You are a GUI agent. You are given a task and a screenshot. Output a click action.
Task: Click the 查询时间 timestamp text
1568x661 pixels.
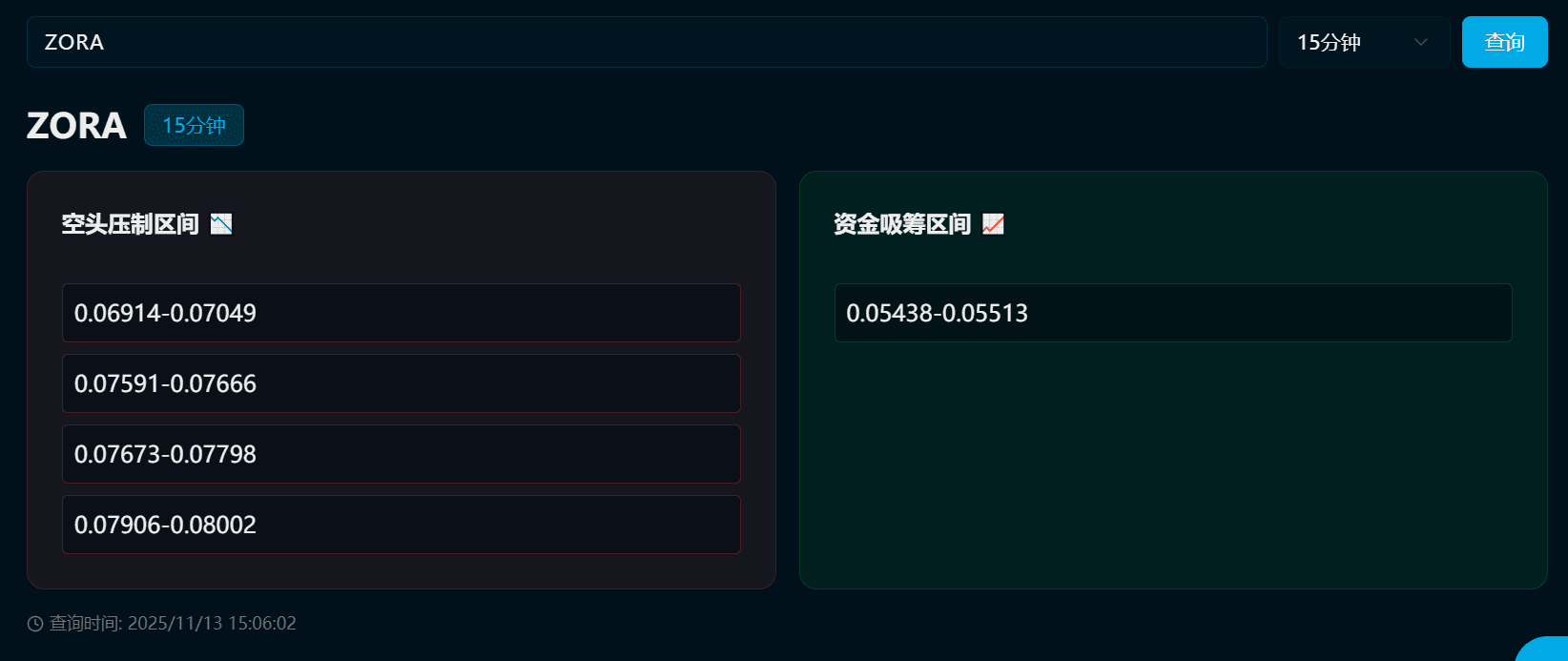click(173, 624)
